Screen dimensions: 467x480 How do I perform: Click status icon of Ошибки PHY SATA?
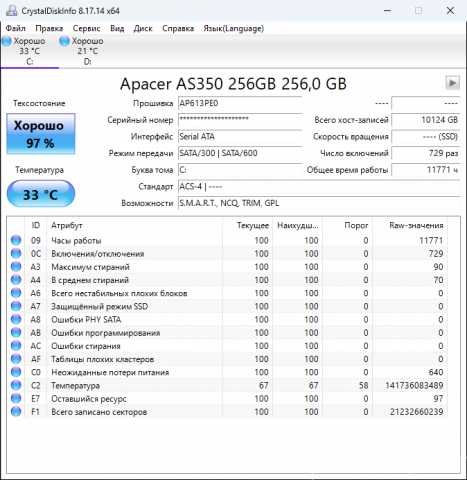tap(16, 319)
